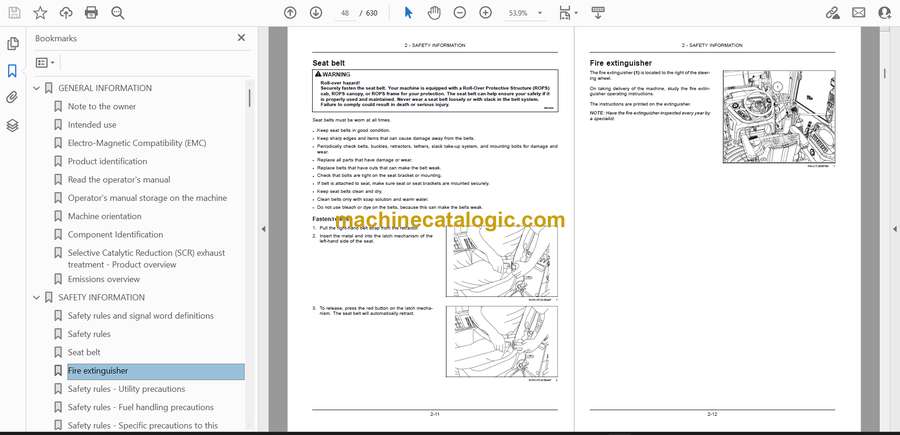Open bookmark options dropdown menu
Screen dimensions: 900x435
pos(46,62)
